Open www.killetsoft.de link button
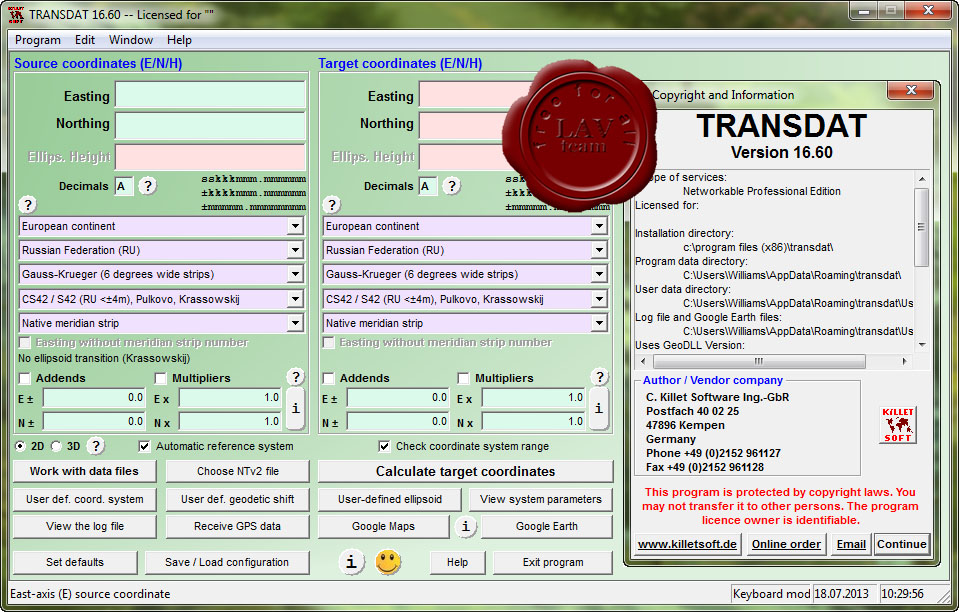This screenshot has height=612, width=959. [687, 544]
